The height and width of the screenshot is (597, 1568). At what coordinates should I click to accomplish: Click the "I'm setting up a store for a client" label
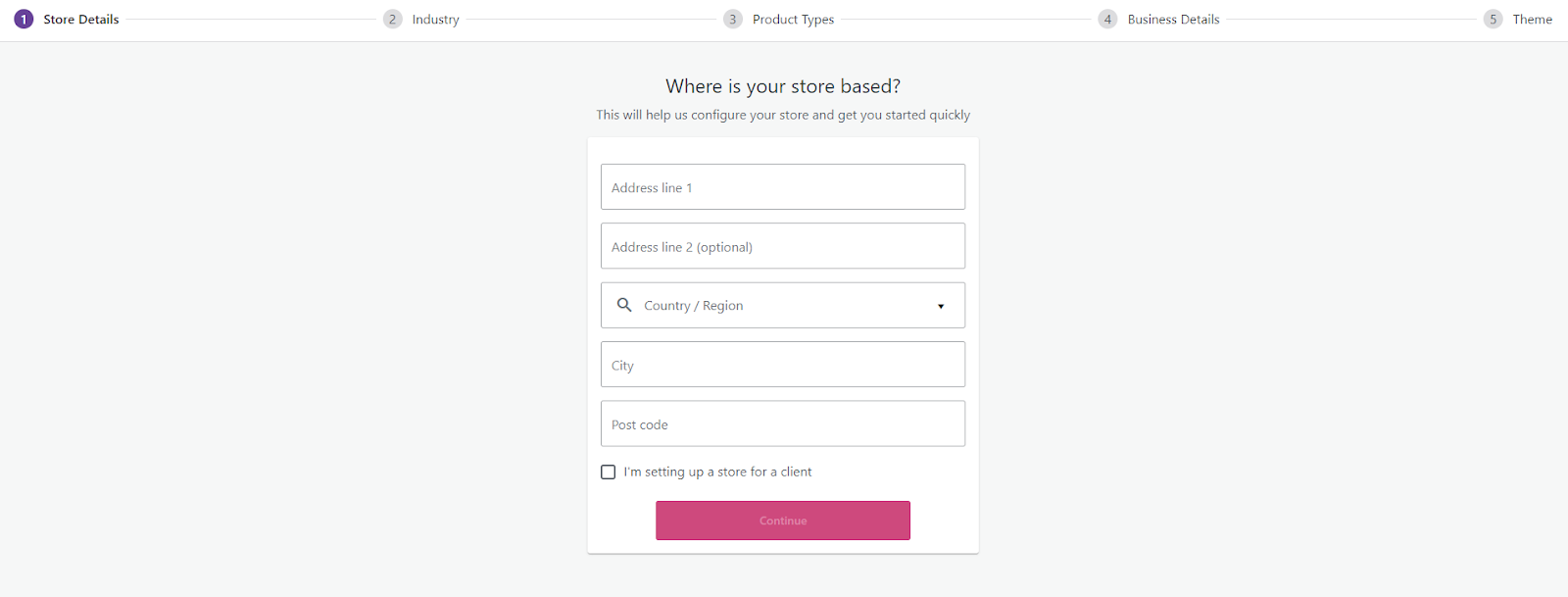click(717, 473)
